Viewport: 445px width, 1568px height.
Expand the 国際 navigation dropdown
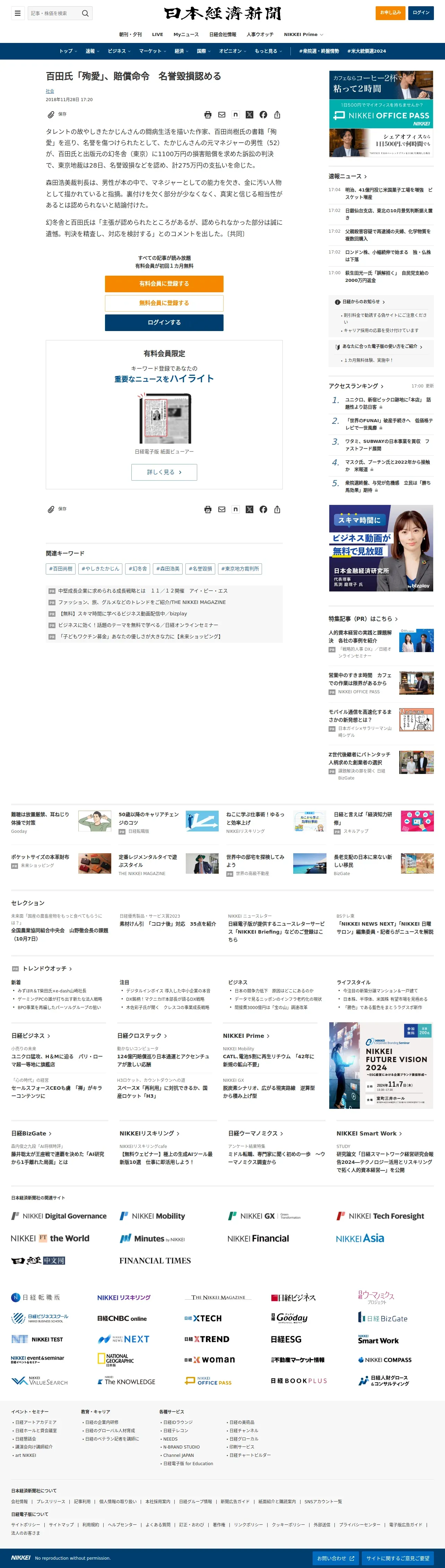pos(203,51)
